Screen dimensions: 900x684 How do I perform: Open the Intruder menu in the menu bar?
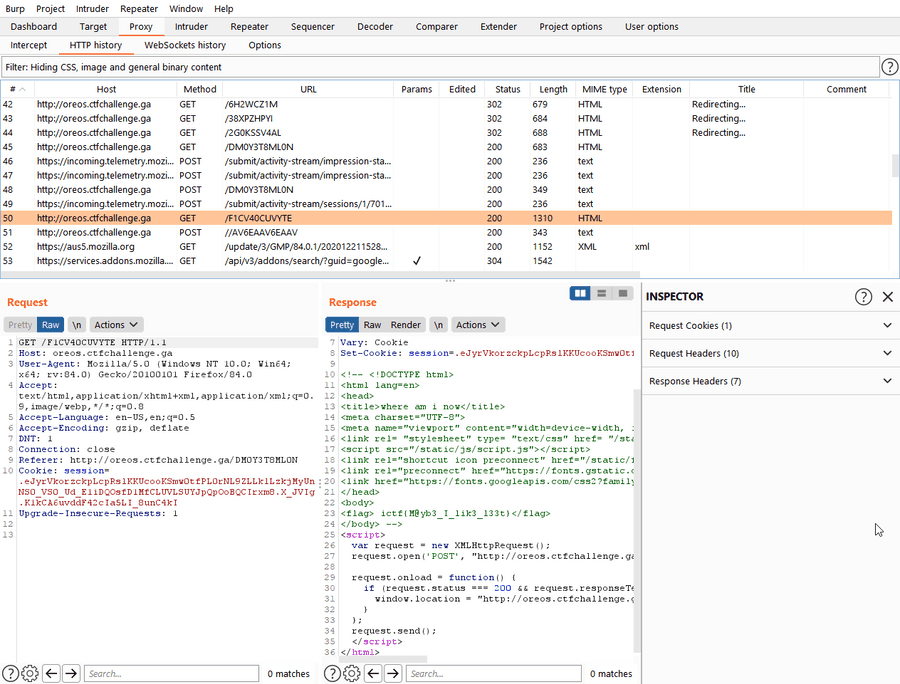pyautogui.click(x=92, y=8)
